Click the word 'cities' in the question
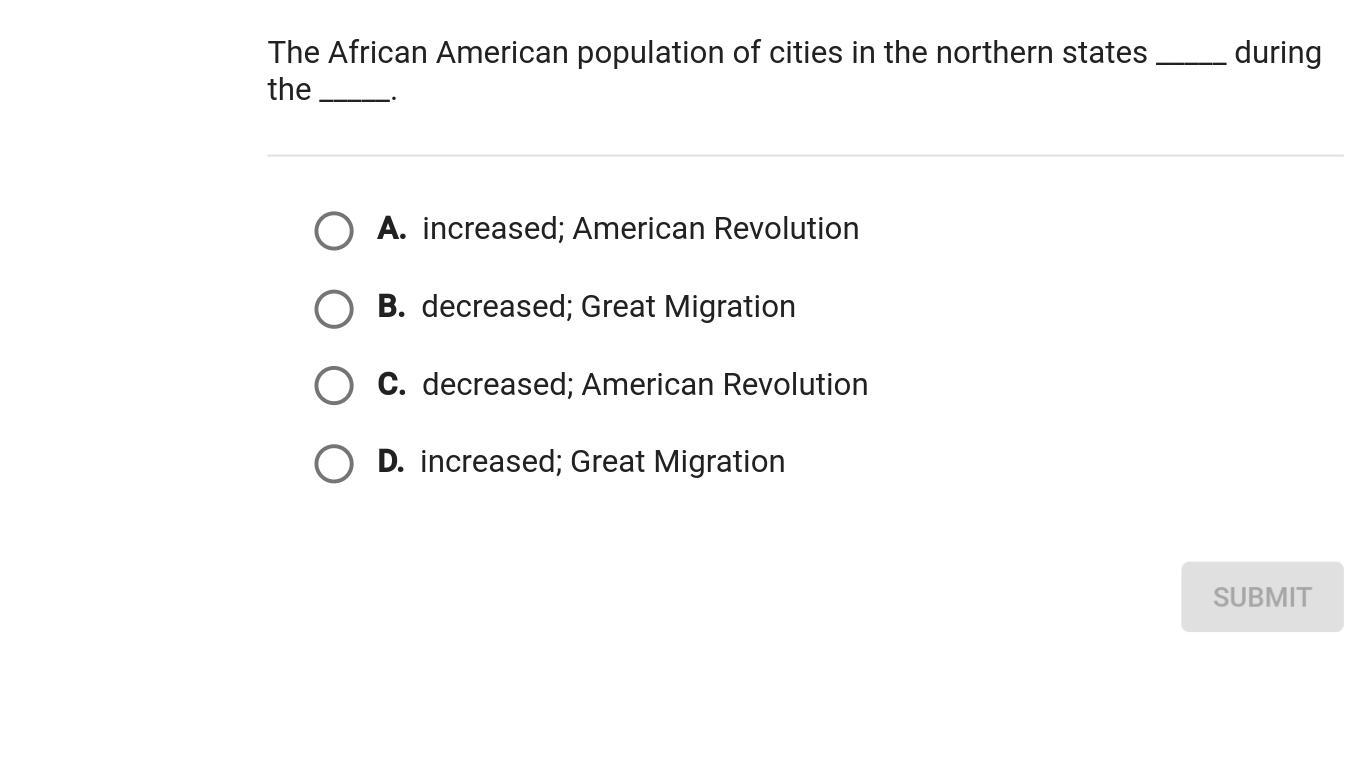This screenshot has width=1366, height=768. (x=805, y=53)
